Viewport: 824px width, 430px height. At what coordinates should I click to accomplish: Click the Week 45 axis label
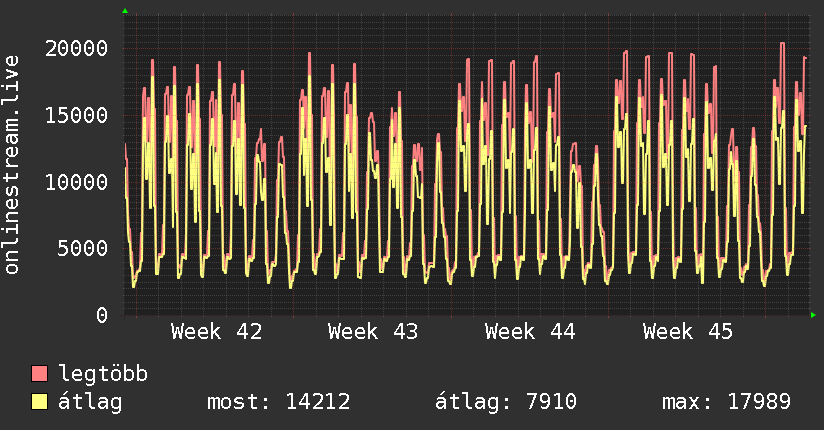coord(687,332)
